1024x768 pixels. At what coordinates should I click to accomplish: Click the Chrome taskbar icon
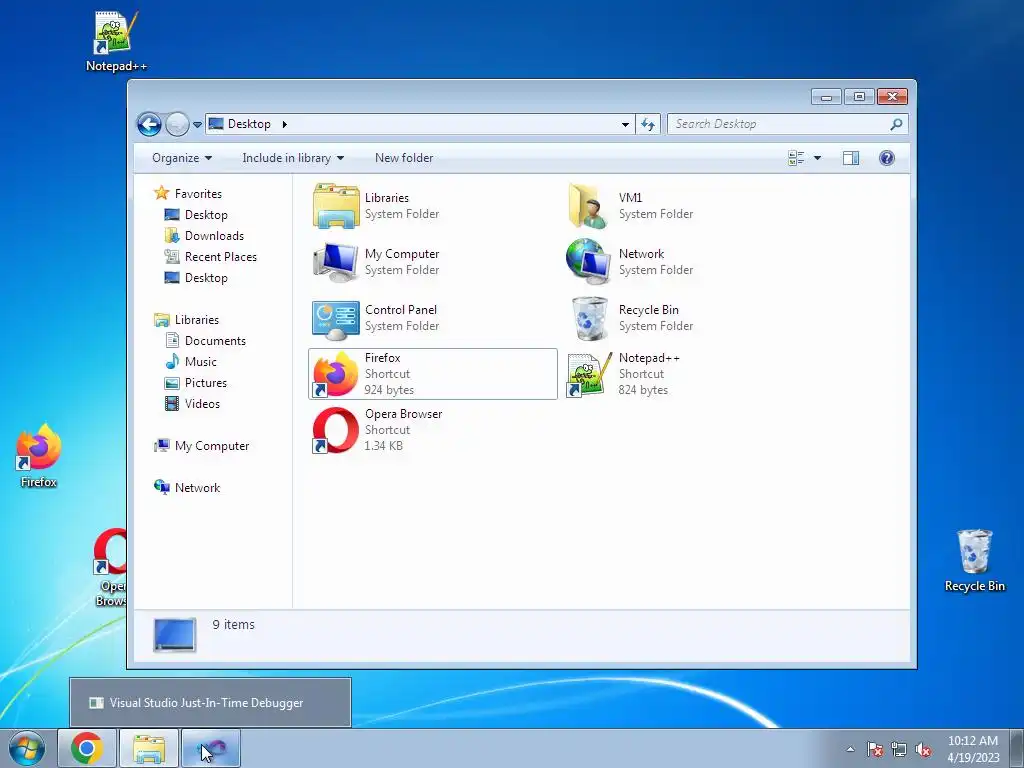pyautogui.click(x=87, y=748)
